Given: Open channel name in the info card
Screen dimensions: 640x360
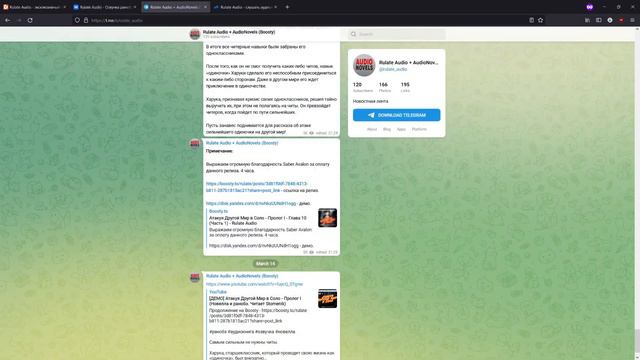Looking at the screenshot, I should (409, 62).
